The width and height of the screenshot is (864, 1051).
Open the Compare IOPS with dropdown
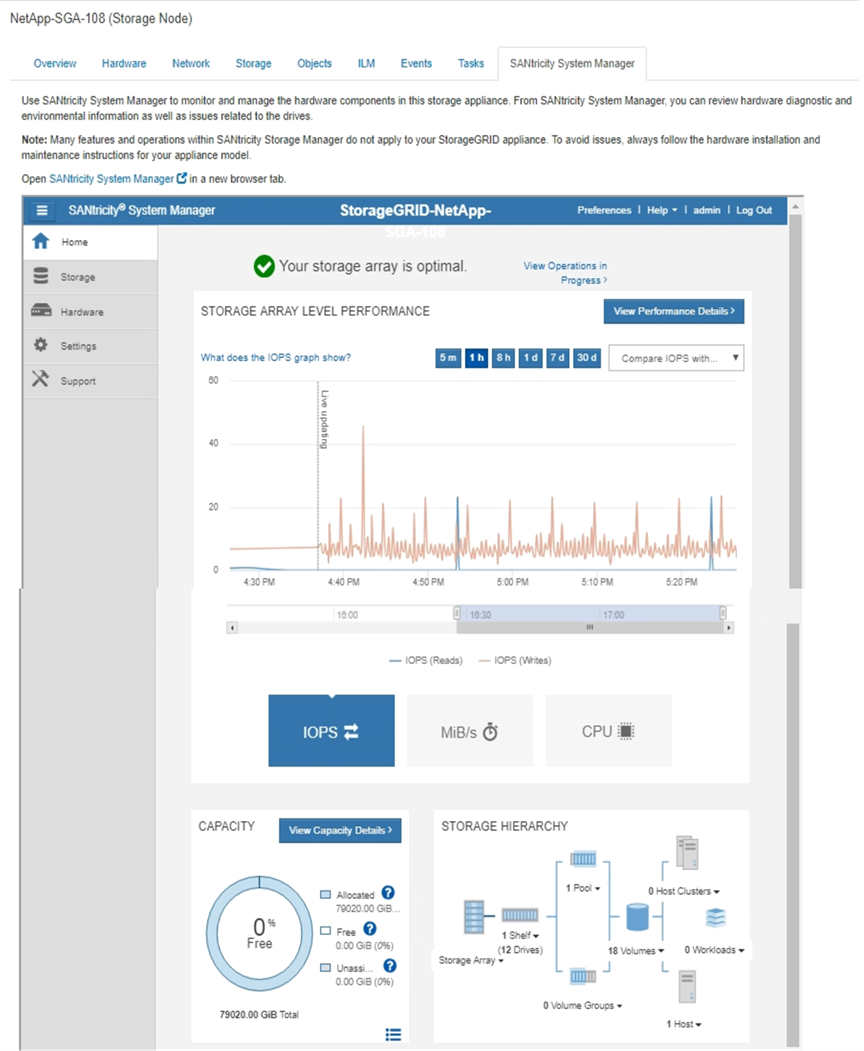tap(676, 358)
